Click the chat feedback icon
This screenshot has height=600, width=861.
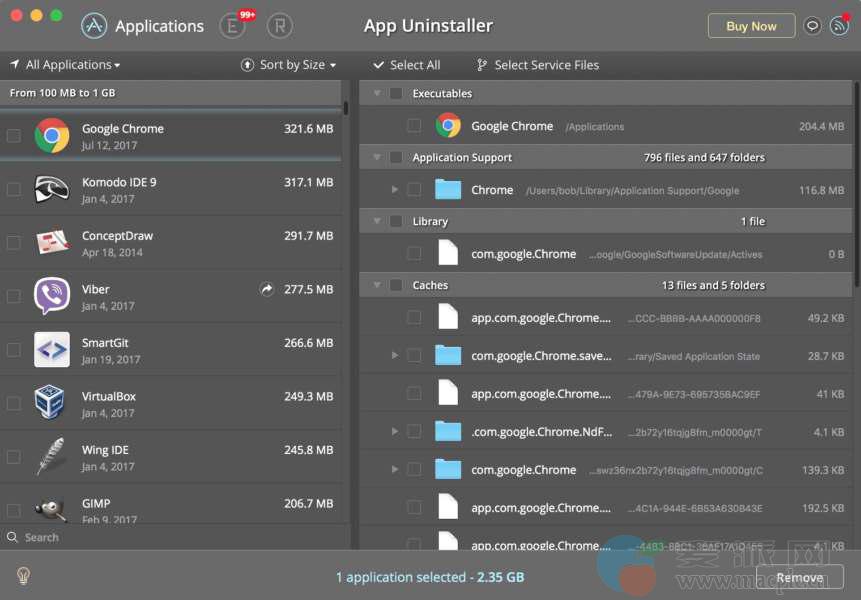coord(812,26)
